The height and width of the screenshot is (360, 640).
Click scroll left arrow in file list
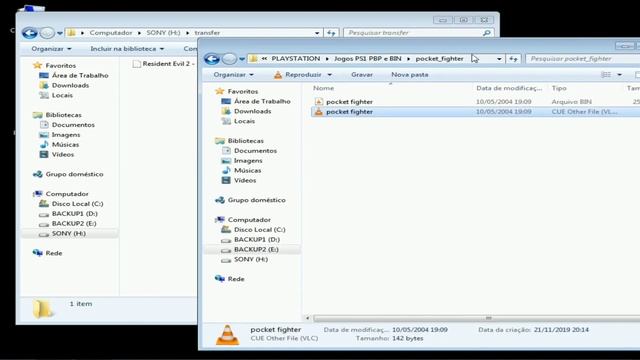[x=308, y=318]
